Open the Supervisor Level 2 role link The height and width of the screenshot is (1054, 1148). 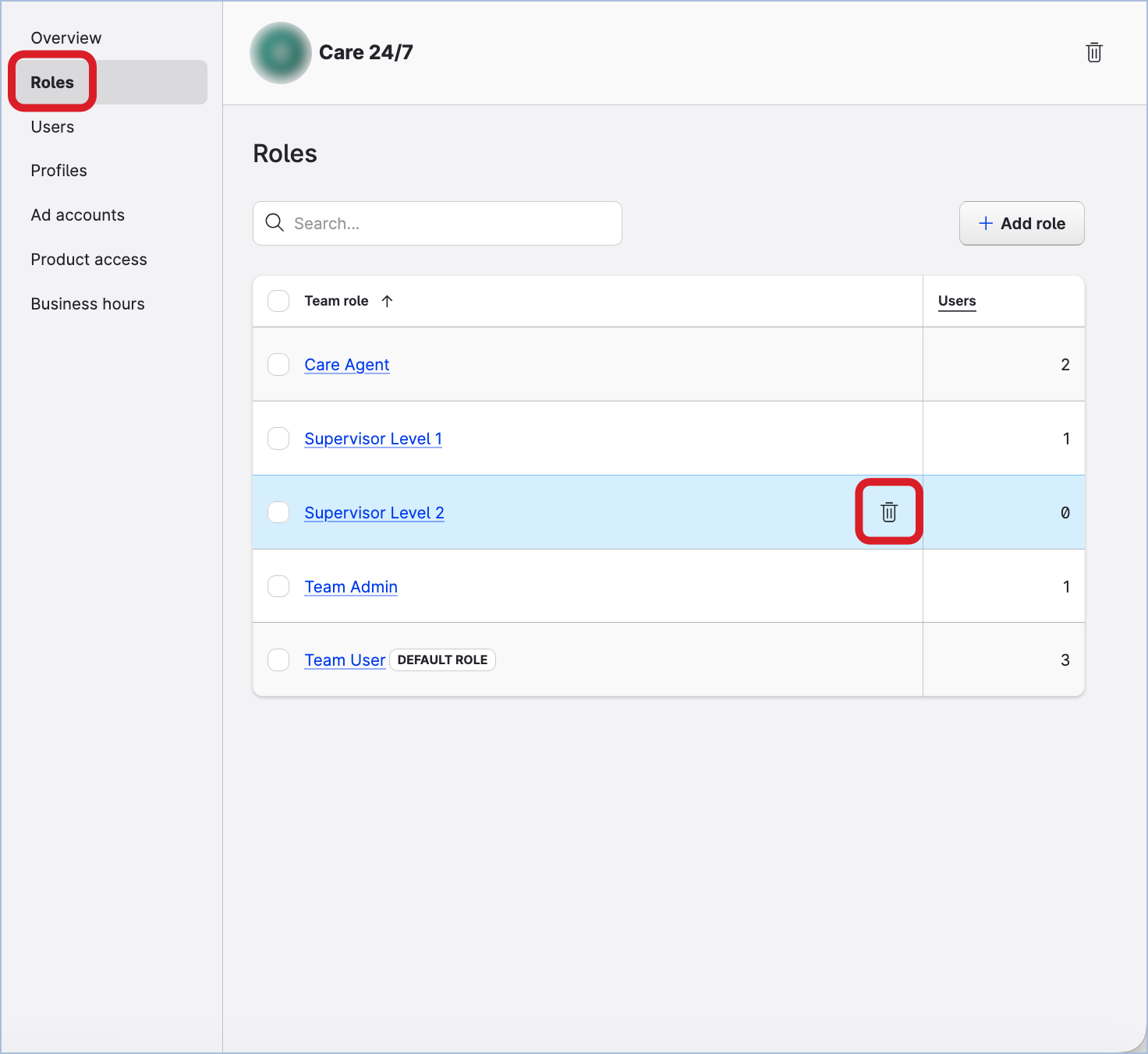(374, 513)
